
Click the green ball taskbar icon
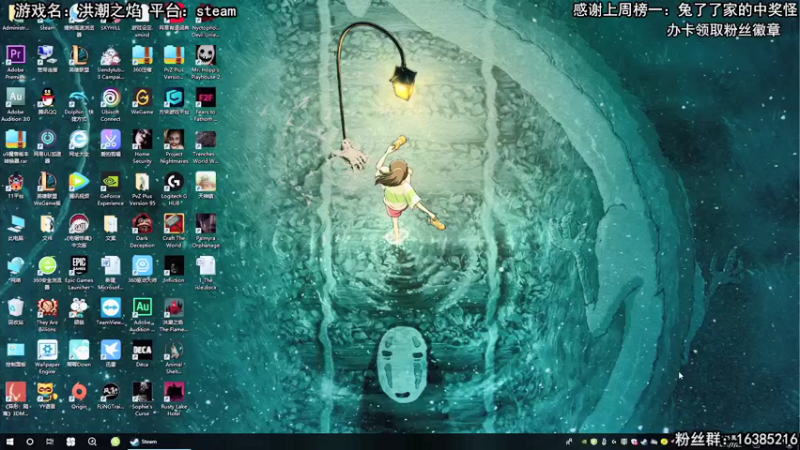click(115, 442)
